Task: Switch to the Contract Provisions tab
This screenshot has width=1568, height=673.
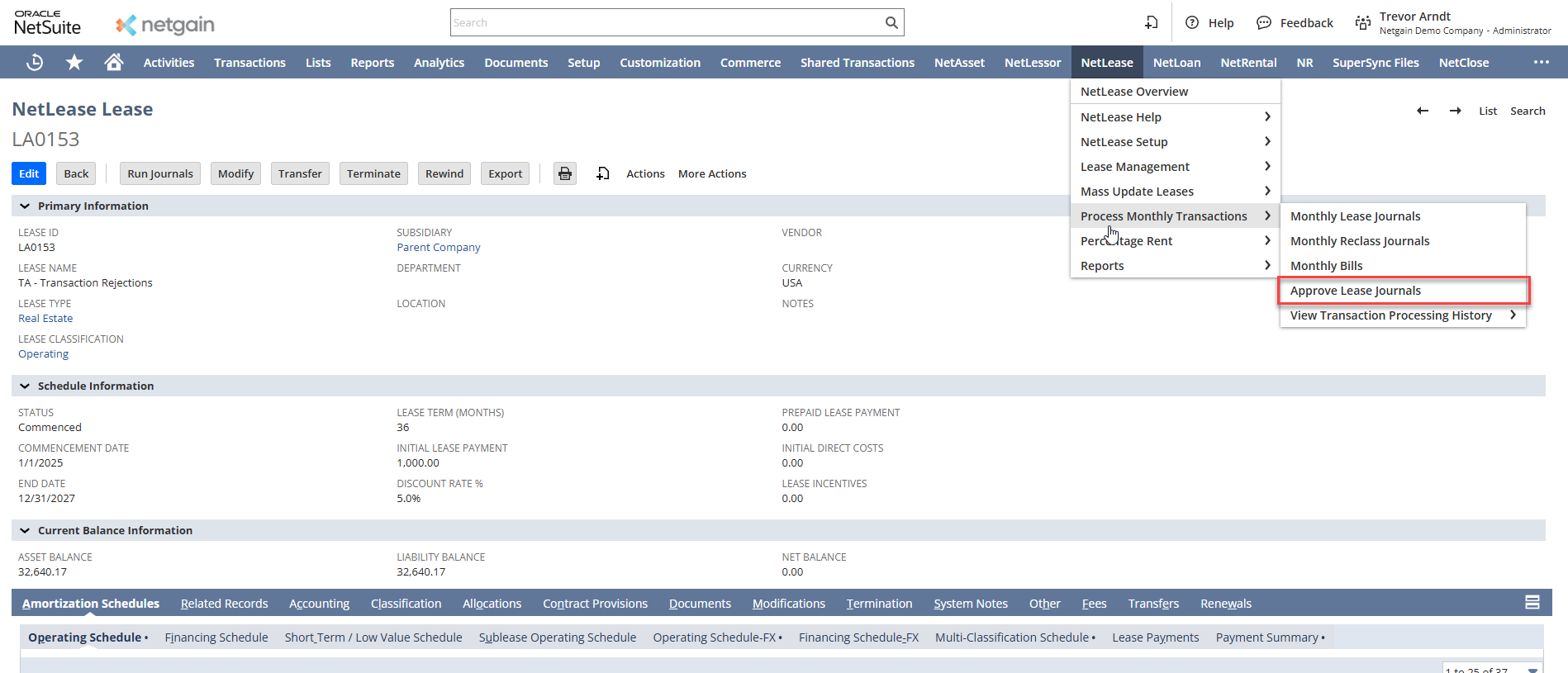Action: point(595,604)
